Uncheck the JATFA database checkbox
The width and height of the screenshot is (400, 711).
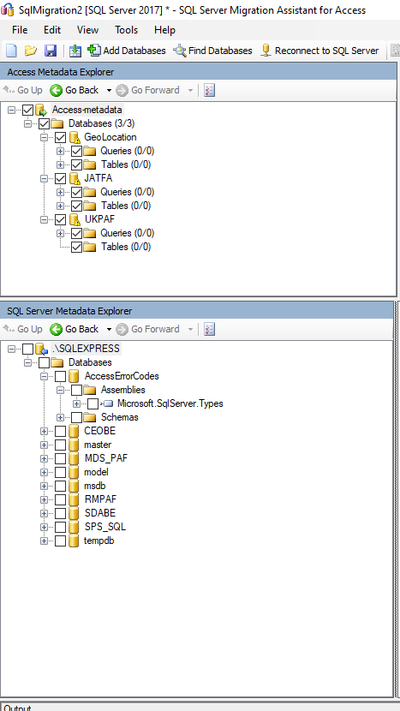[60, 178]
